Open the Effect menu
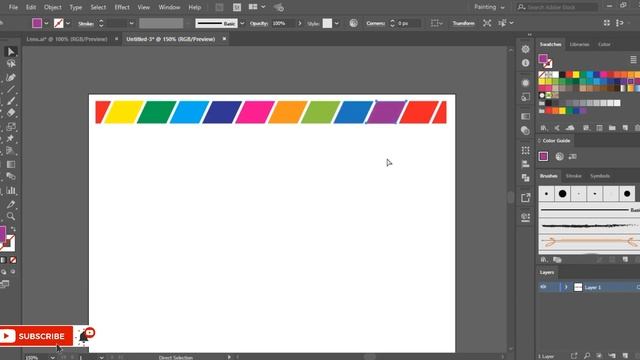Image resolution: width=640 pixels, height=360 pixels. click(x=122, y=7)
